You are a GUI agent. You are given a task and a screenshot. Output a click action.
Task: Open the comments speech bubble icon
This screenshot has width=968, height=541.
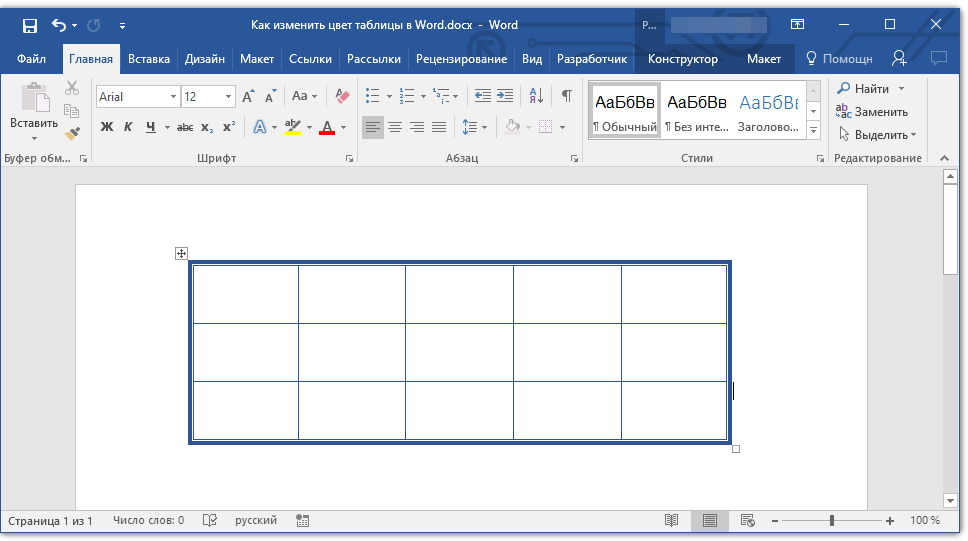tap(939, 59)
